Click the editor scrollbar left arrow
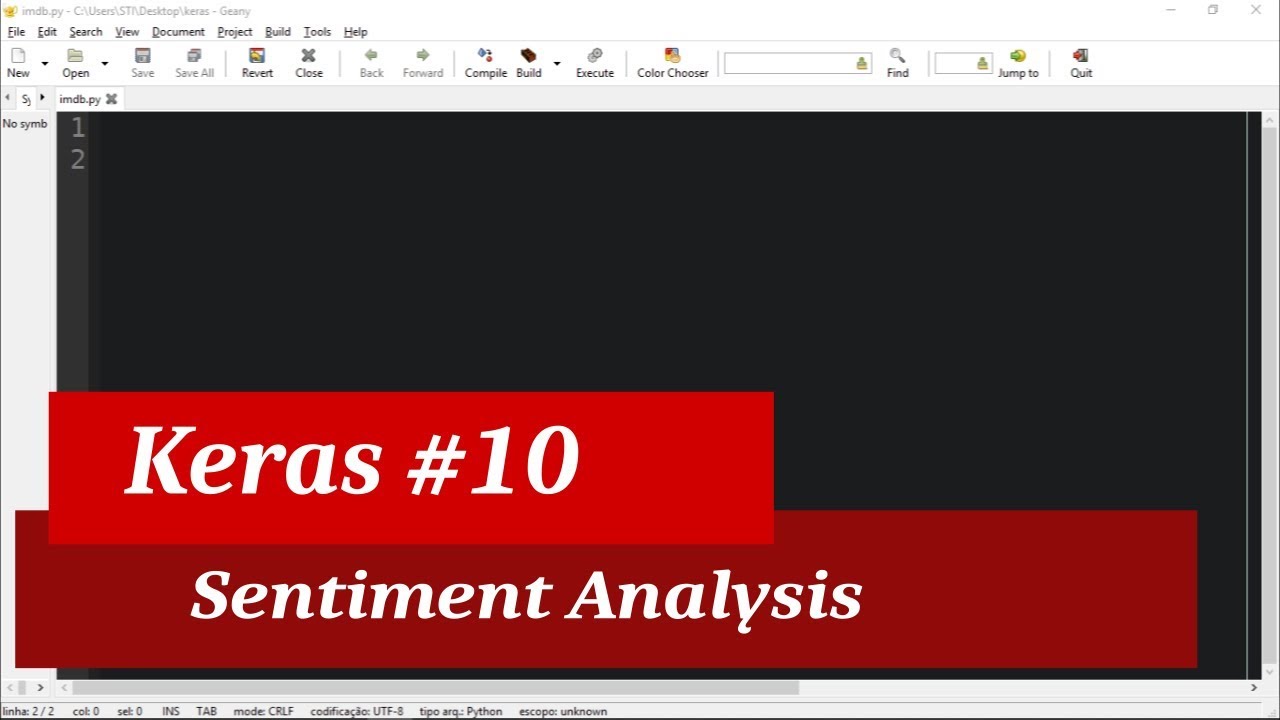This screenshot has width=1280, height=720. (x=65, y=688)
